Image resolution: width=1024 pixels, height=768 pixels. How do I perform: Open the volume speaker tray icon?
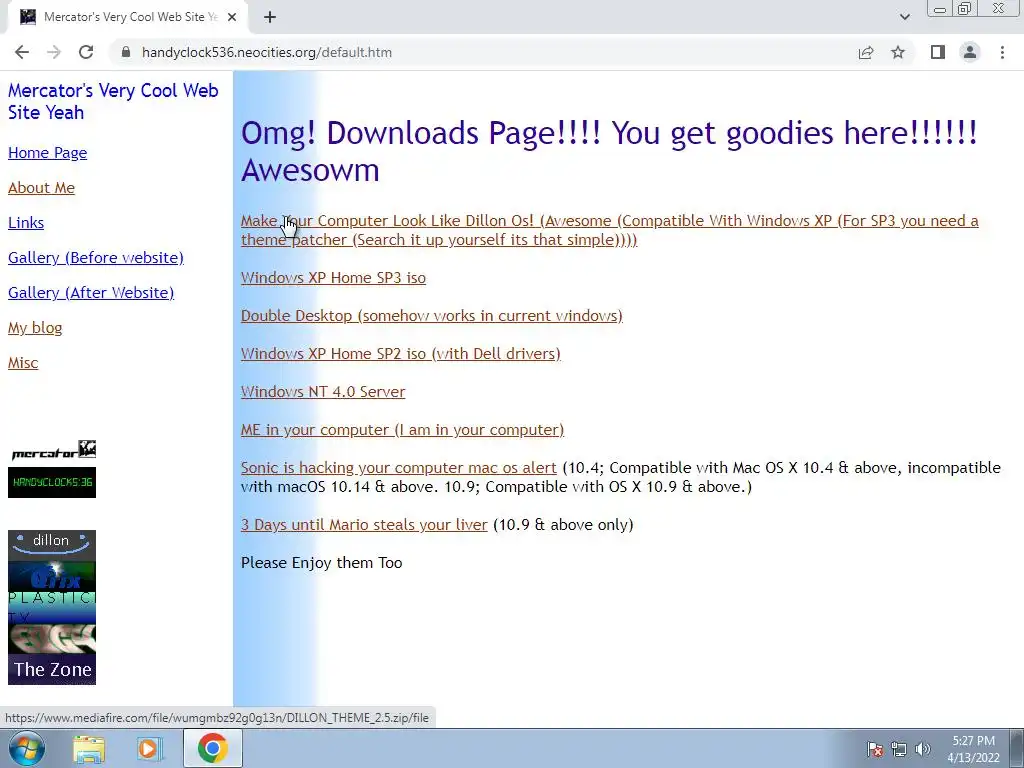pos(923,749)
